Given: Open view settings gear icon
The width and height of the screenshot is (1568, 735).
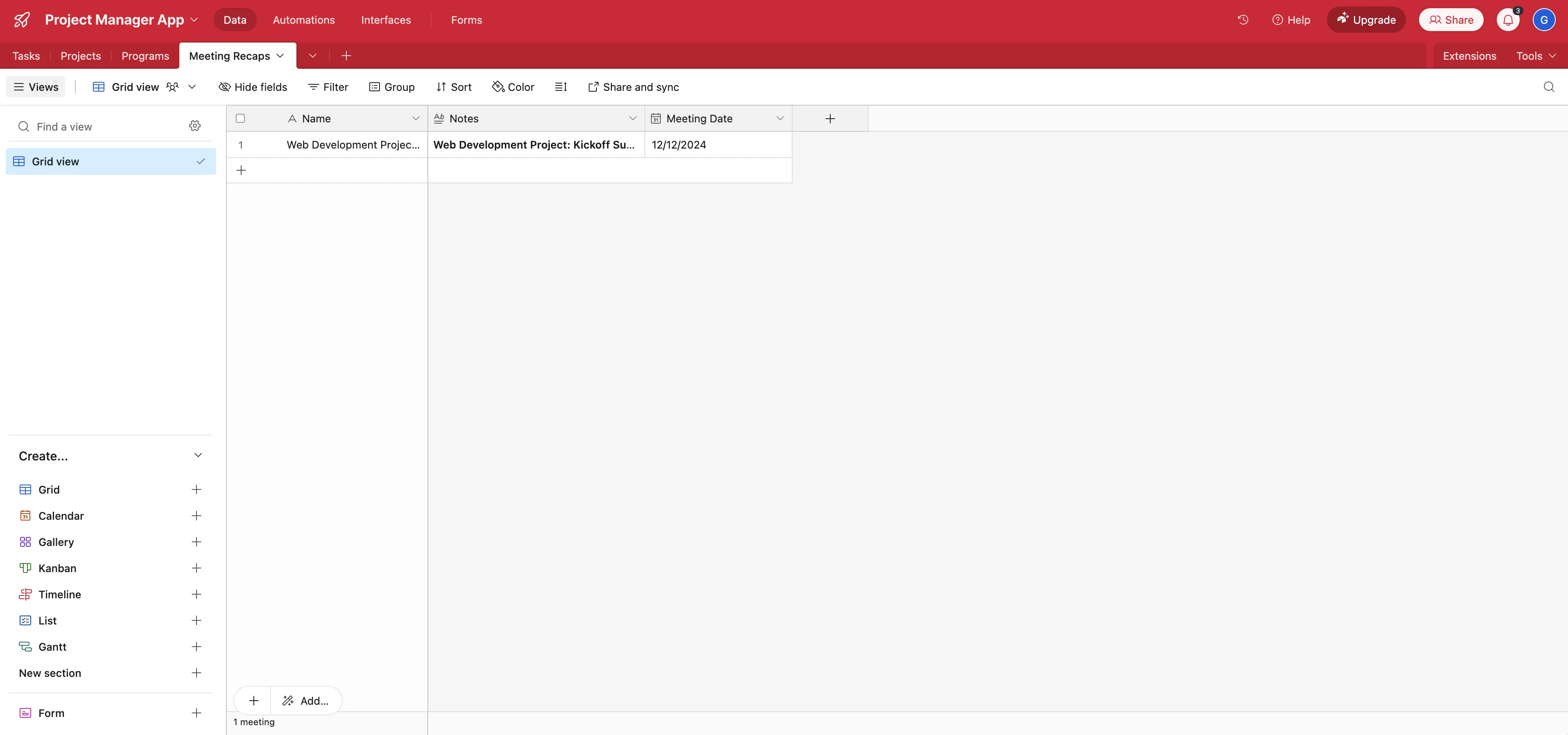Looking at the screenshot, I should [x=195, y=126].
